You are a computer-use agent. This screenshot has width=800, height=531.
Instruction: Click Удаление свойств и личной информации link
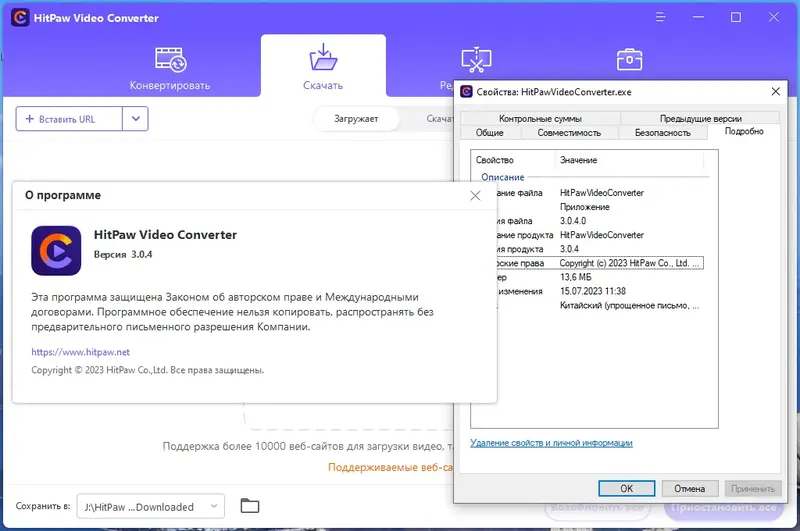click(551, 443)
